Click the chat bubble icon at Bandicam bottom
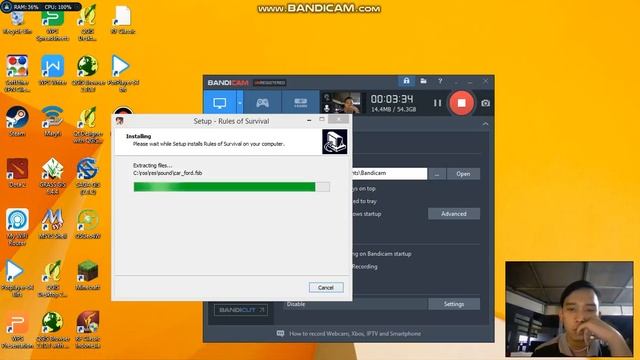 click(x=280, y=333)
